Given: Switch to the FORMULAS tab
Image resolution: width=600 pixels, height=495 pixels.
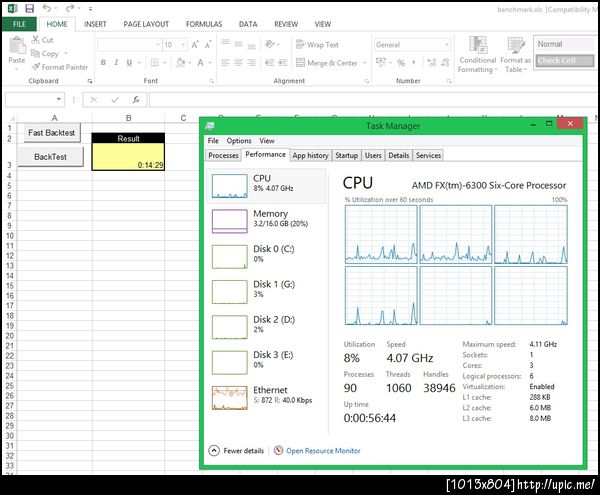Looking at the screenshot, I should (204, 24).
